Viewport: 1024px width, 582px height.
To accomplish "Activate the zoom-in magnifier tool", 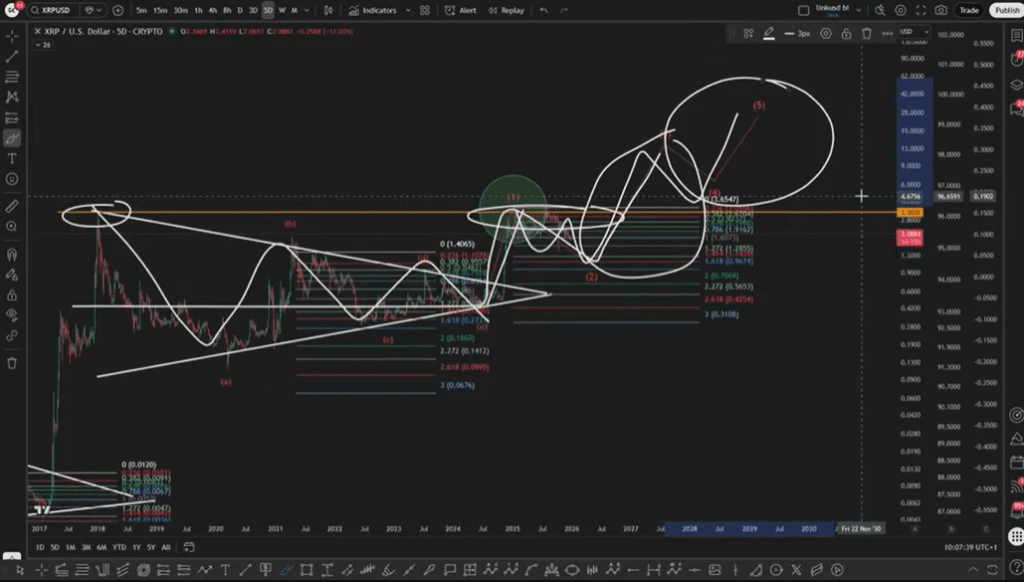I will (12, 227).
